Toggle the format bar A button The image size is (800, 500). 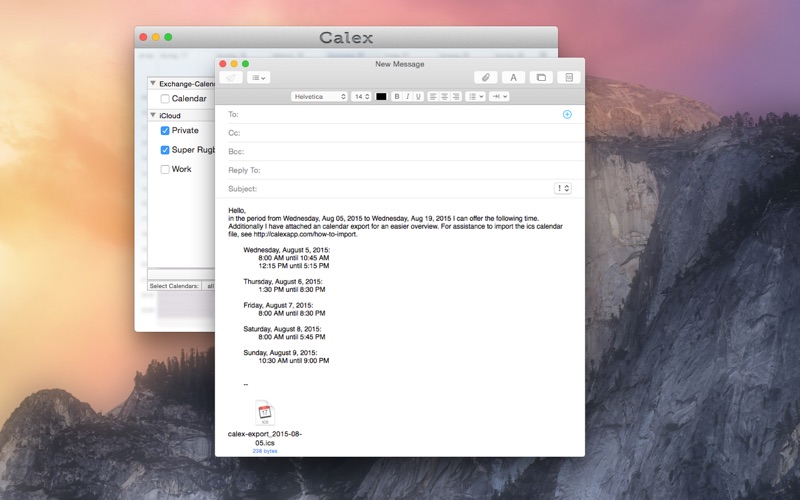(x=513, y=78)
